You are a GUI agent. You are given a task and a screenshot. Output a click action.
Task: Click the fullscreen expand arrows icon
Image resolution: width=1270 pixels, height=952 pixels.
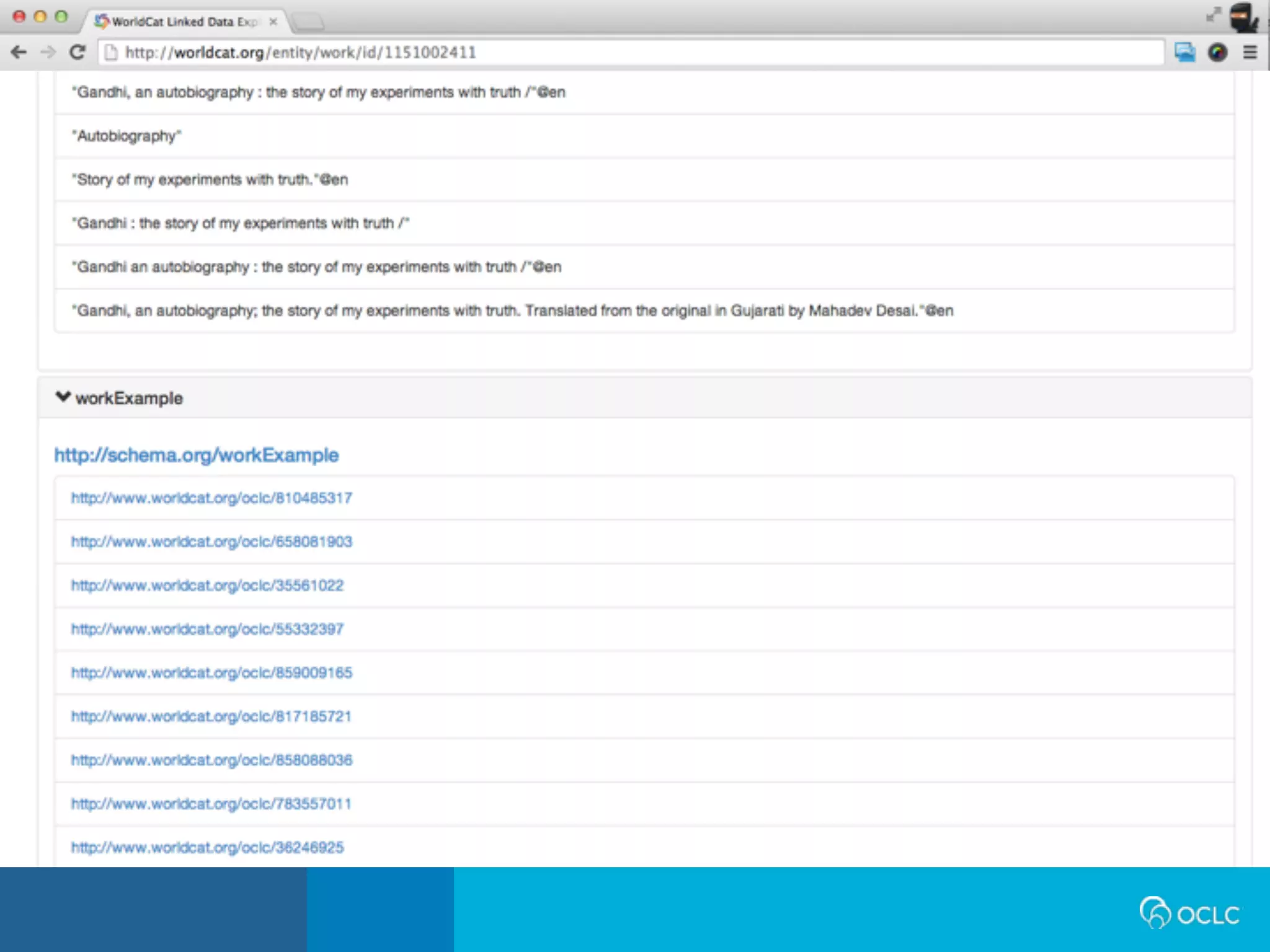(x=1213, y=15)
